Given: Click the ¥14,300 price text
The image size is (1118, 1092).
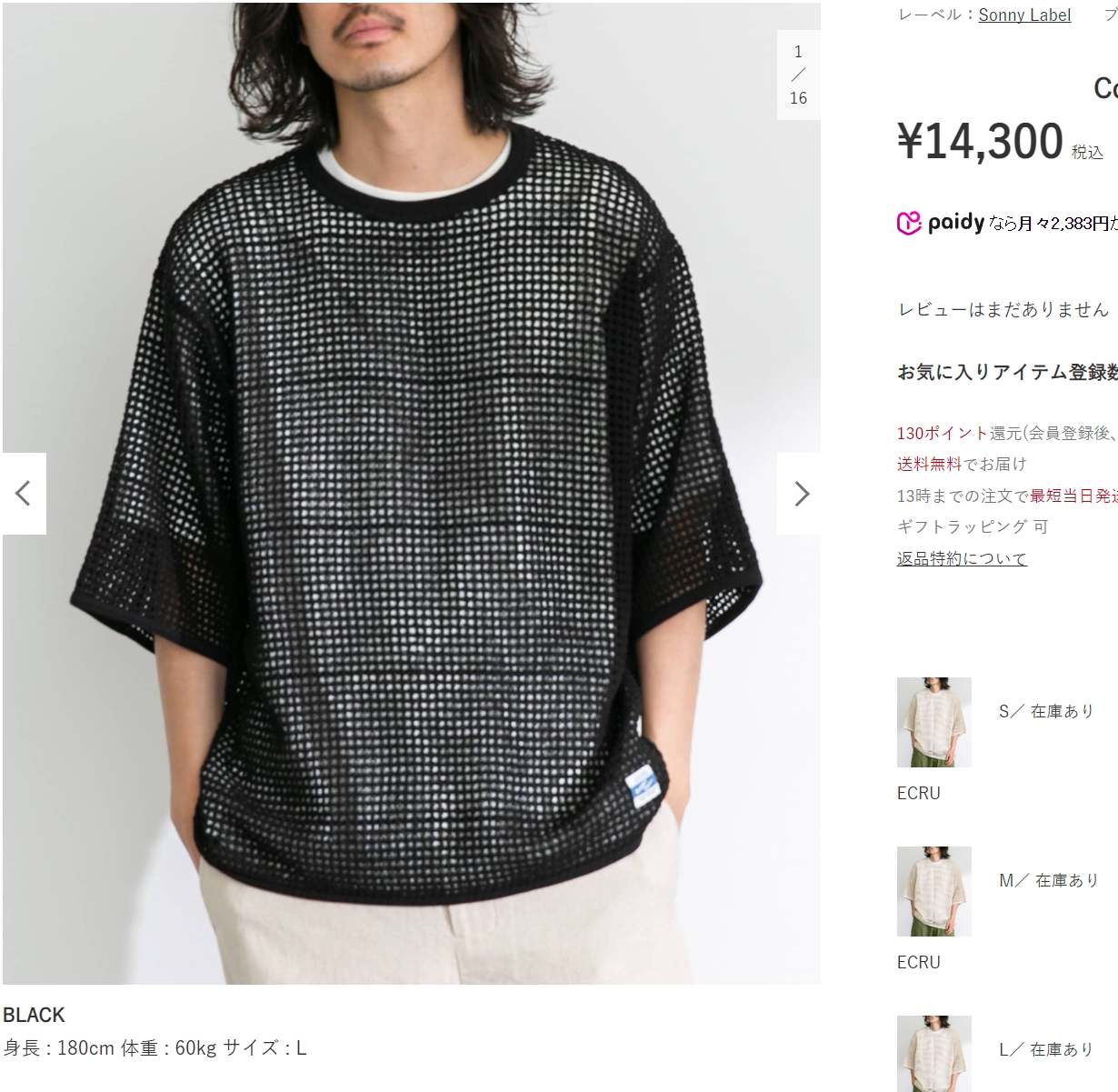Looking at the screenshot, I should pos(980,141).
